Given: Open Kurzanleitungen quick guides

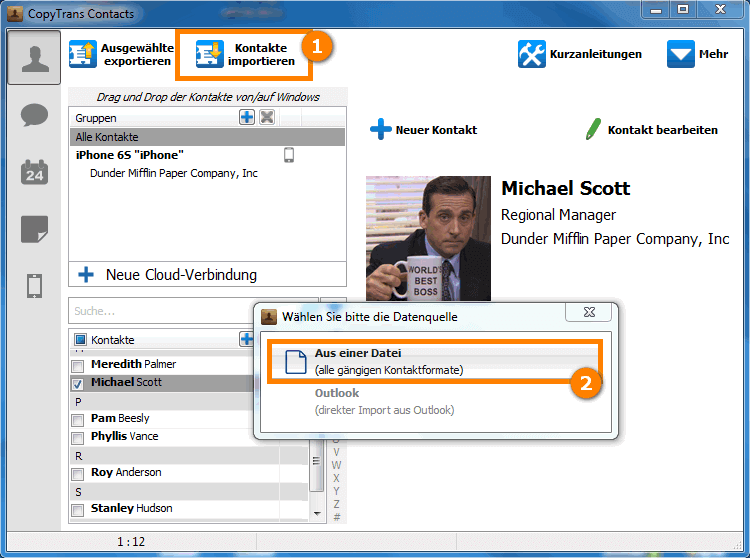Looking at the screenshot, I should (x=580, y=54).
